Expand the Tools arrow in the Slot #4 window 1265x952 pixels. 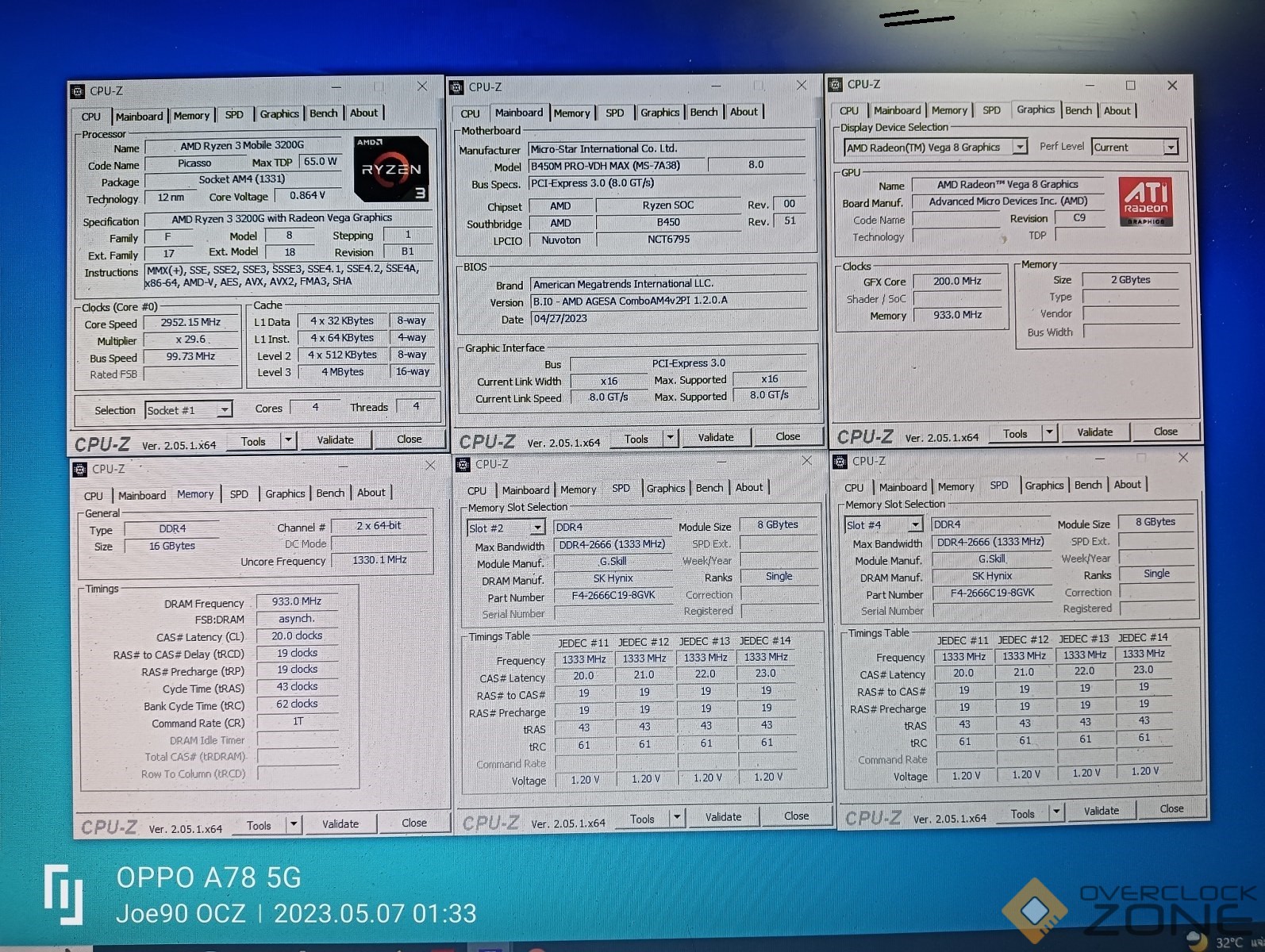(x=1055, y=812)
